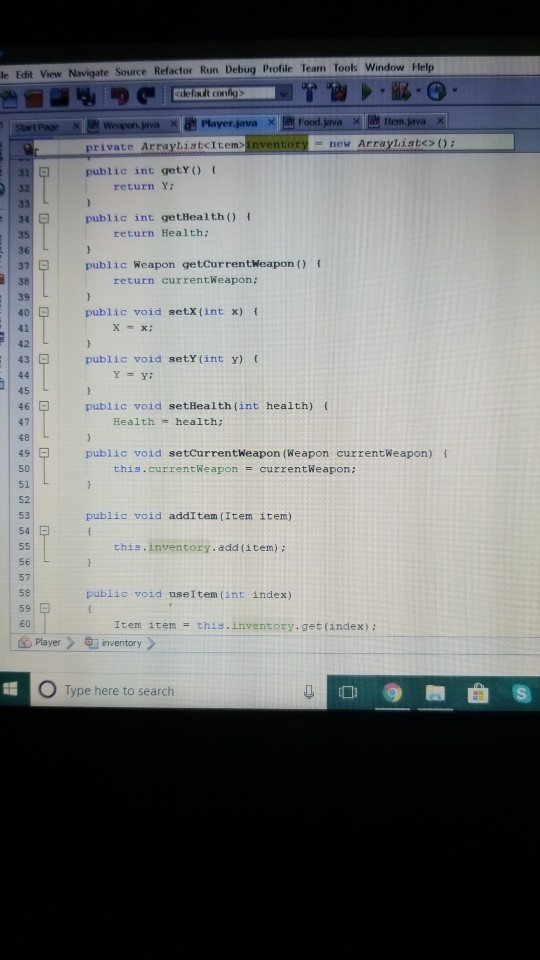Collapse the useItem fold at line 59
The width and height of the screenshot is (540, 960).
click(44, 609)
